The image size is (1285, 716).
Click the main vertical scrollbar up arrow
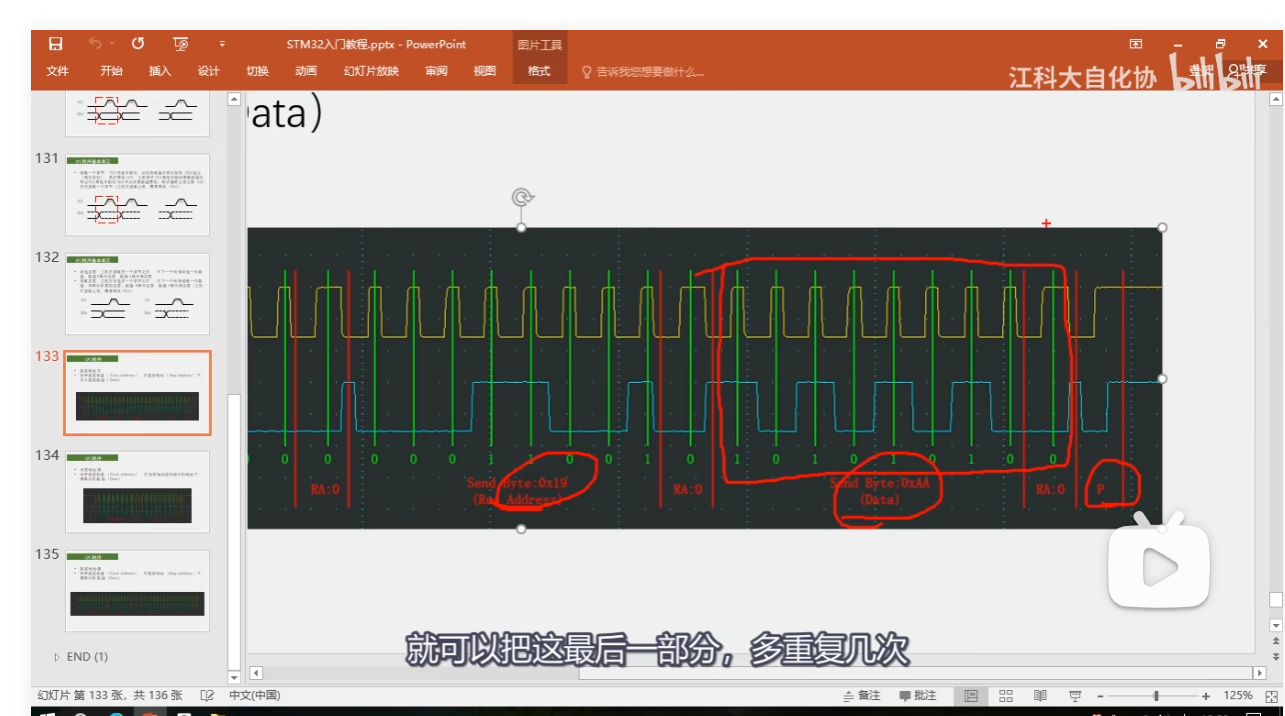(1275, 99)
